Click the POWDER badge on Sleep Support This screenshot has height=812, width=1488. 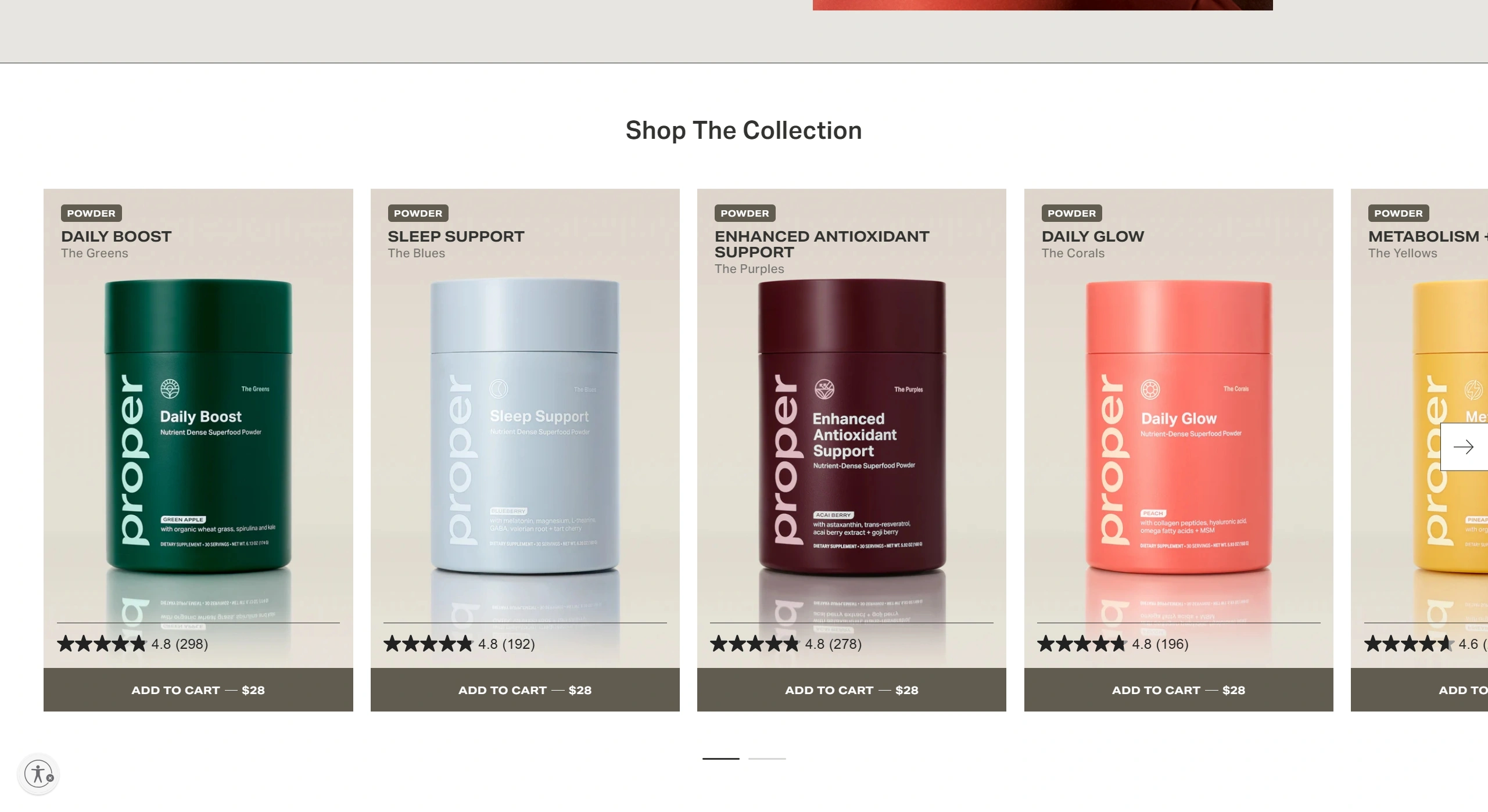click(418, 213)
